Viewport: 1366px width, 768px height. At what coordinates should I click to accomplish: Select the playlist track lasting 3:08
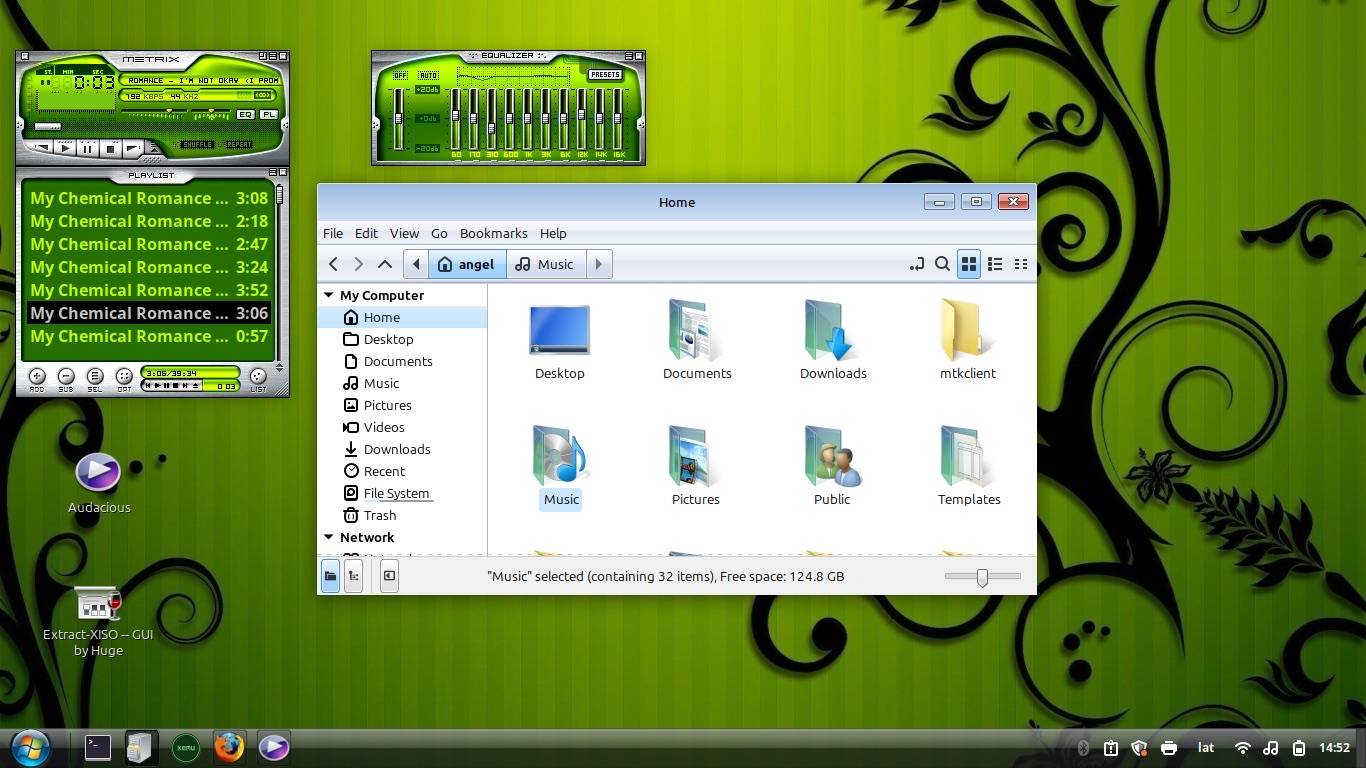149,198
